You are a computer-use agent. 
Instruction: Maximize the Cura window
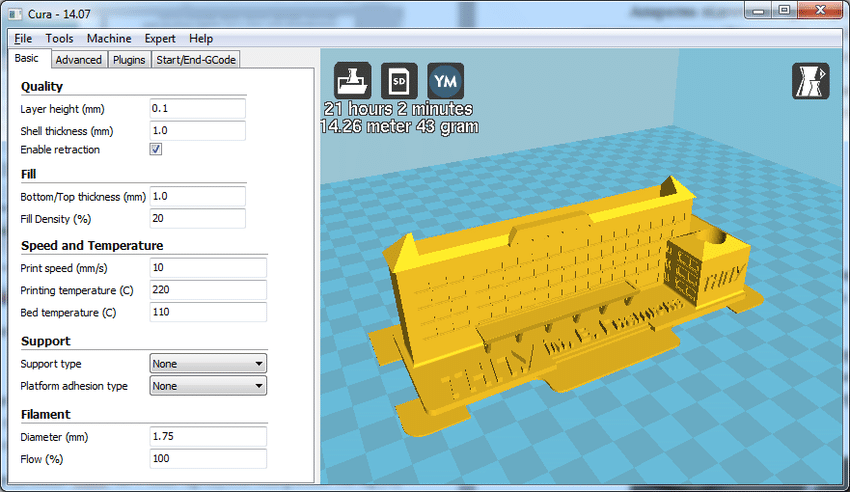coord(784,10)
